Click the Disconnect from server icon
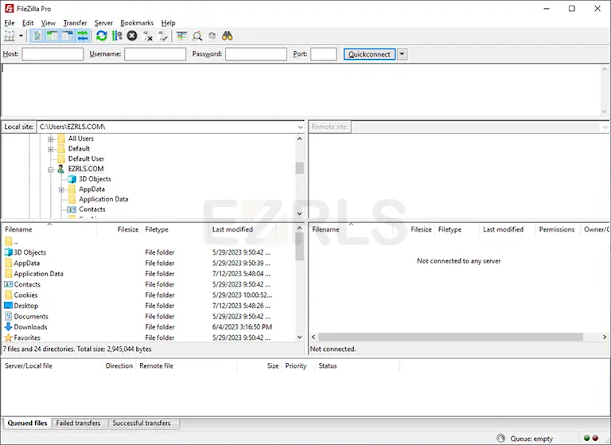The image size is (611, 445). pyautogui.click(x=148, y=36)
